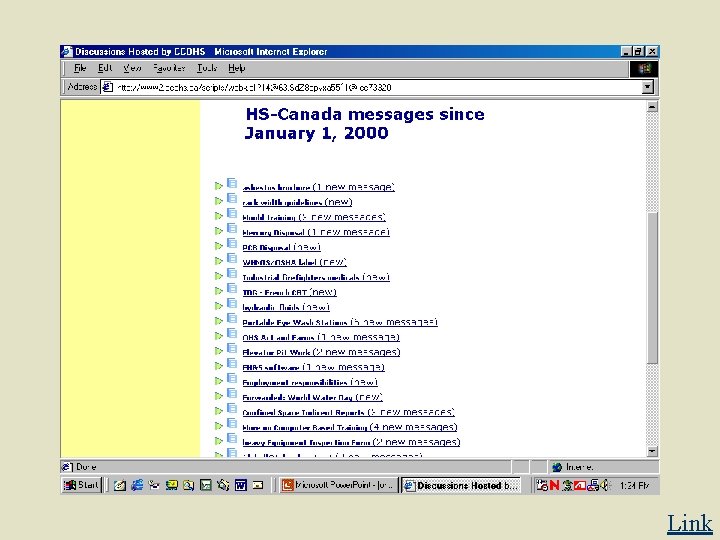
Task: Open the Favorites menu
Action: pos(169,68)
